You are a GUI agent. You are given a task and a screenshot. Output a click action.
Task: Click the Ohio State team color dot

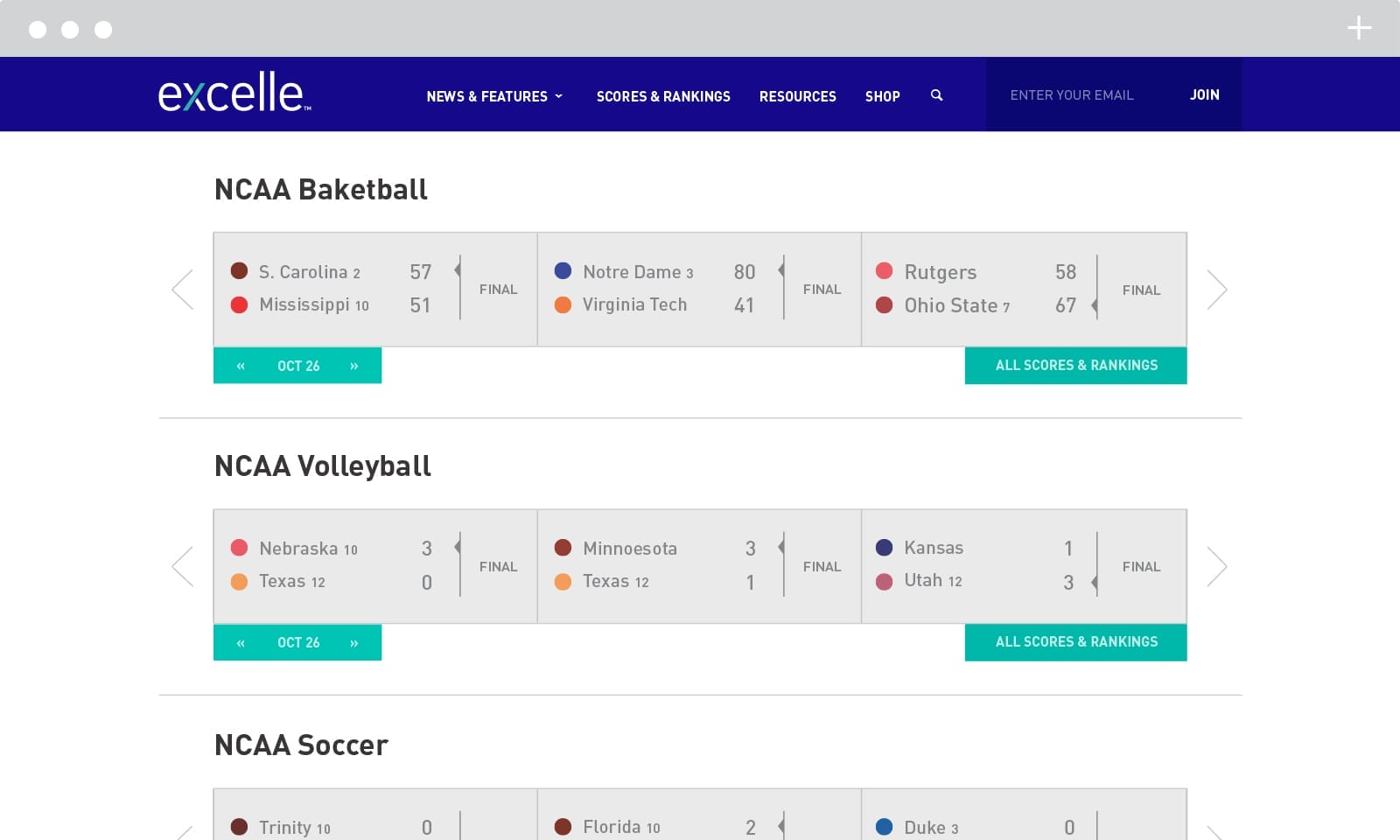coord(885,305)
